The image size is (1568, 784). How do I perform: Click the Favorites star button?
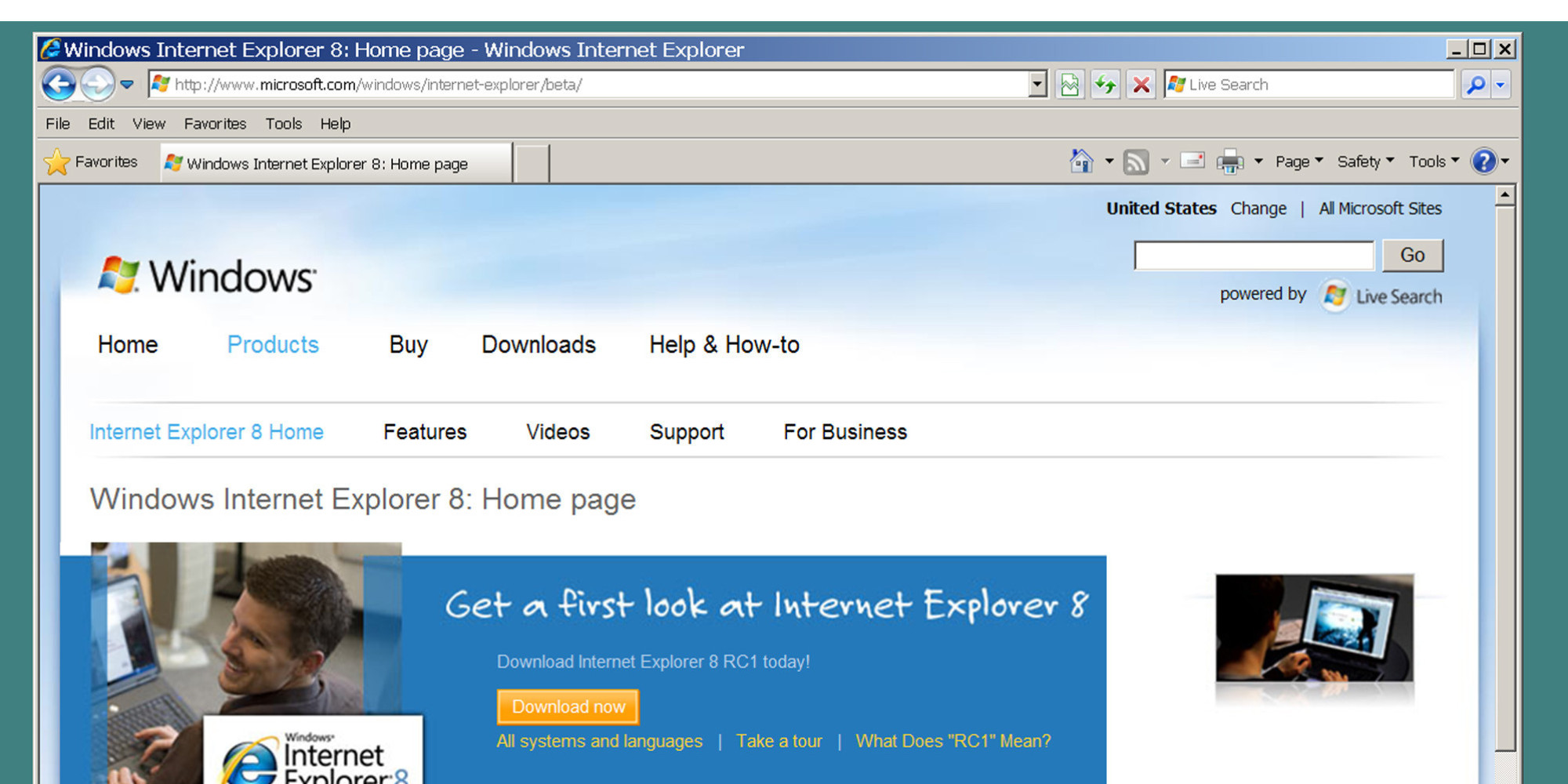tap(91, 162)
